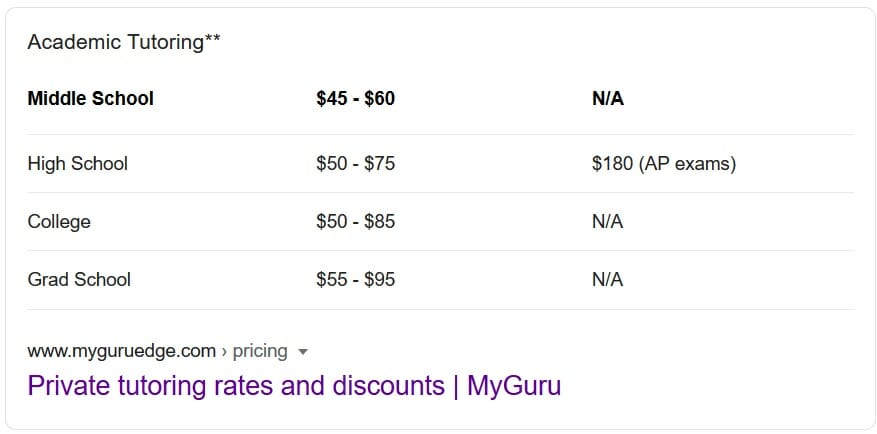Click the Grad School row label
Viewport: 877px width, 434px height.
(x=79, y=280)
